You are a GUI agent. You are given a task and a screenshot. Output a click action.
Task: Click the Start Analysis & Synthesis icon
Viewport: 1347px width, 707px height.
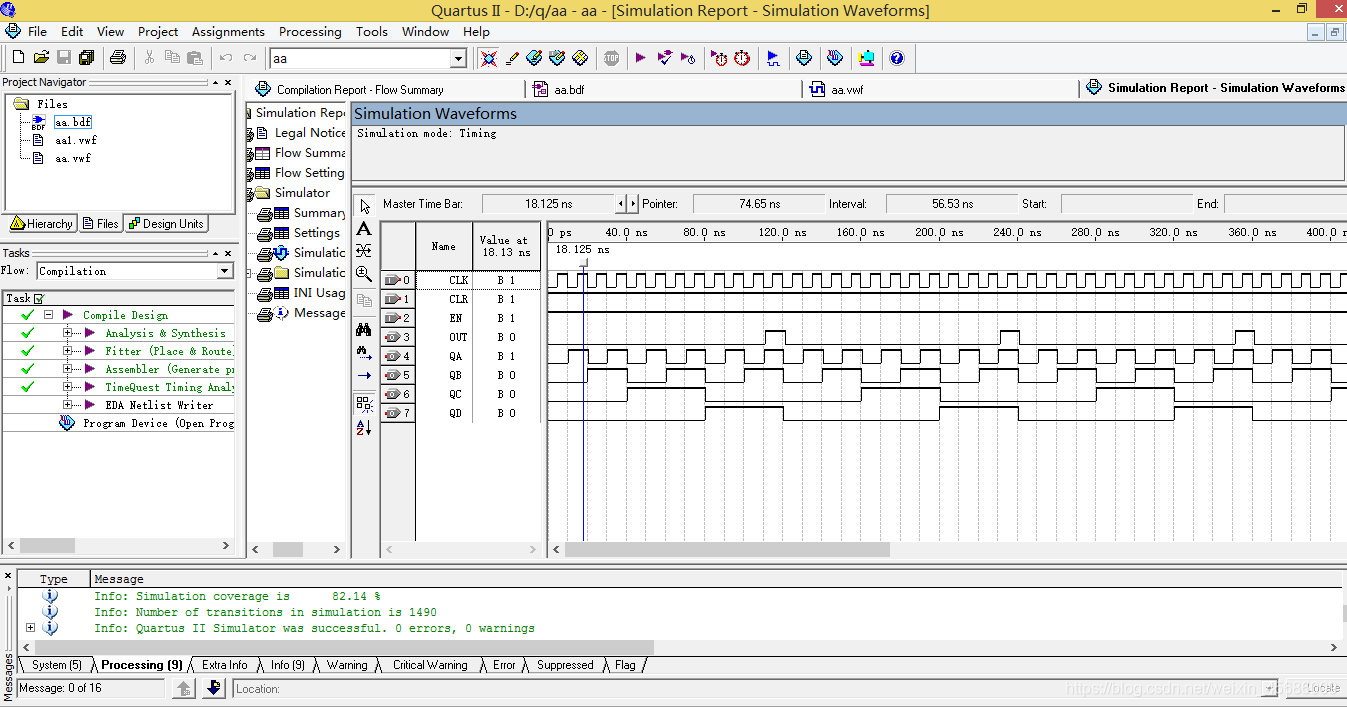pyautogui.click(x=664, y=58)
